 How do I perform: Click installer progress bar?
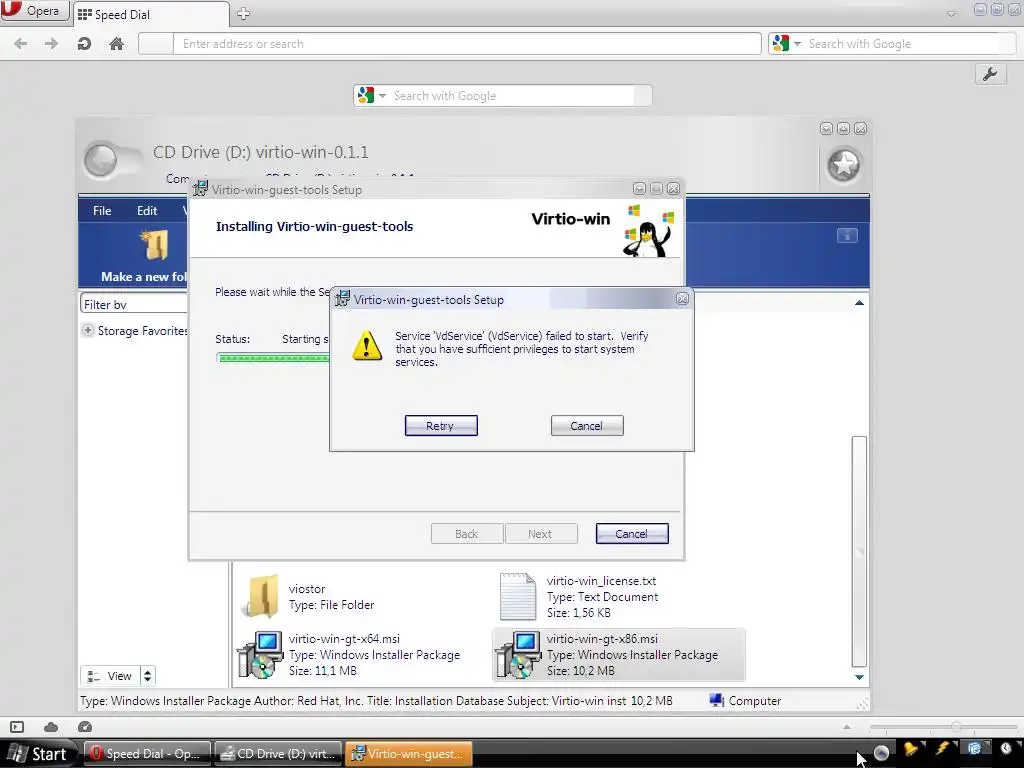coord(274,358)
